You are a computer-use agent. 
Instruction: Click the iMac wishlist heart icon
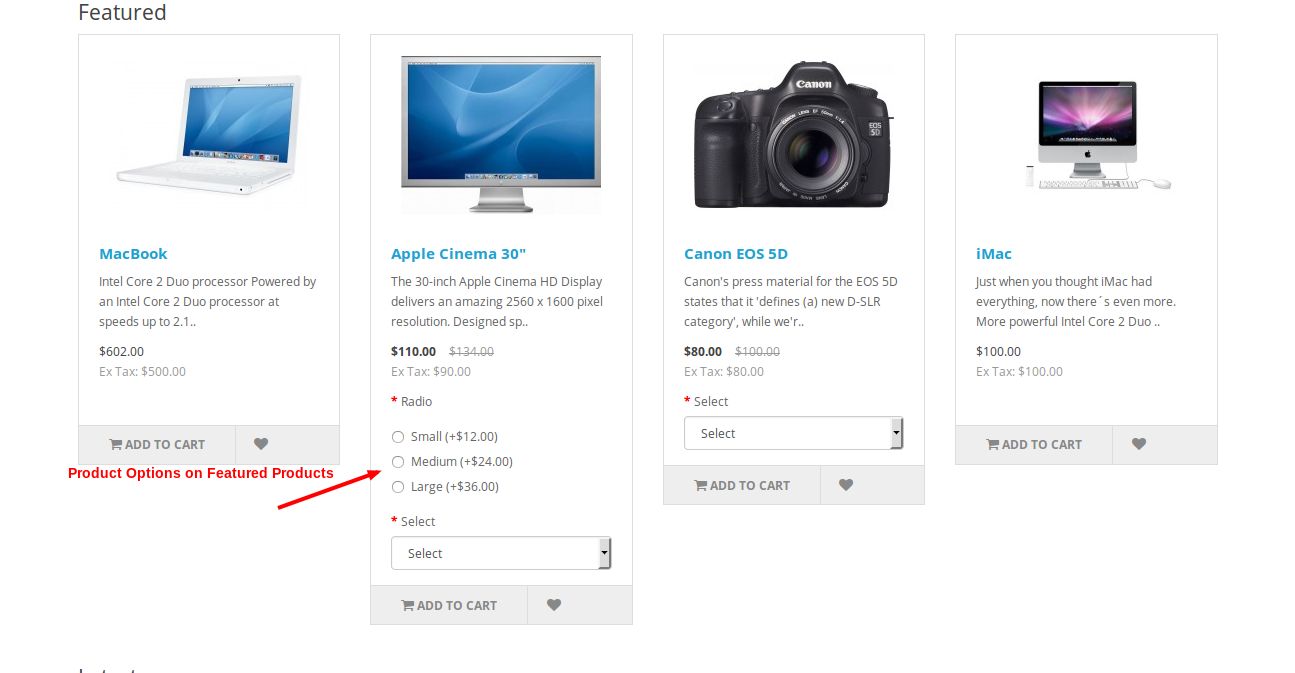pyautogui.click(x=1139, y=444)
